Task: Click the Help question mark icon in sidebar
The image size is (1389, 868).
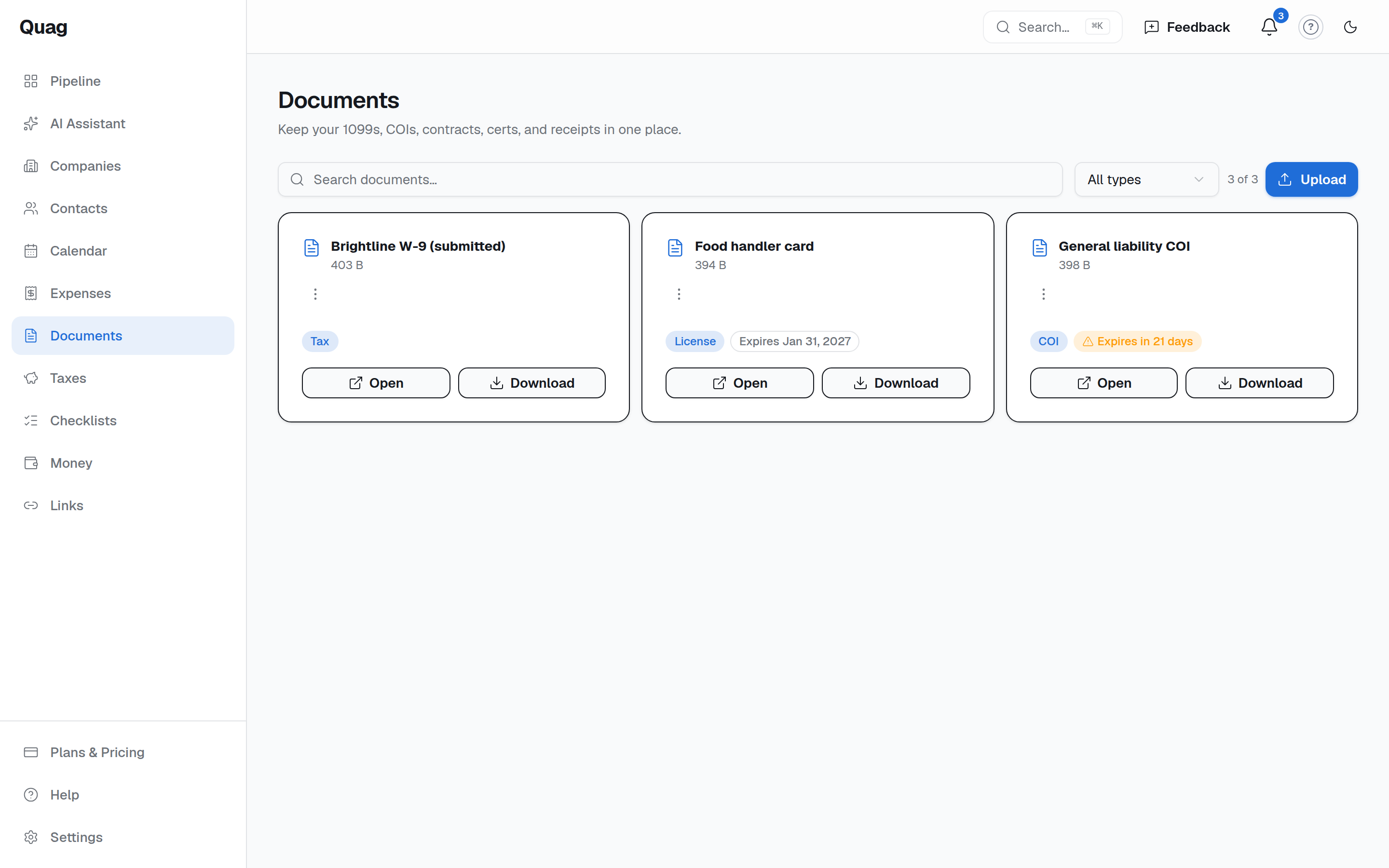Action: pos(31,795)
